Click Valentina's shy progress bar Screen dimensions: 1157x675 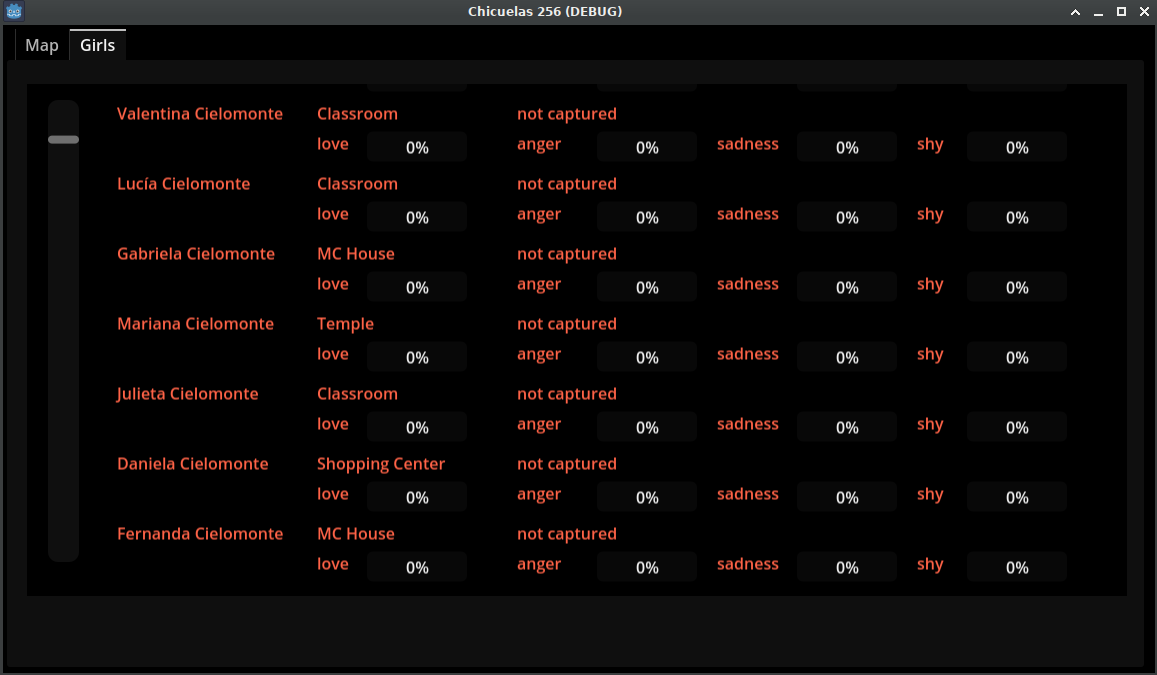pos(1017,147)
